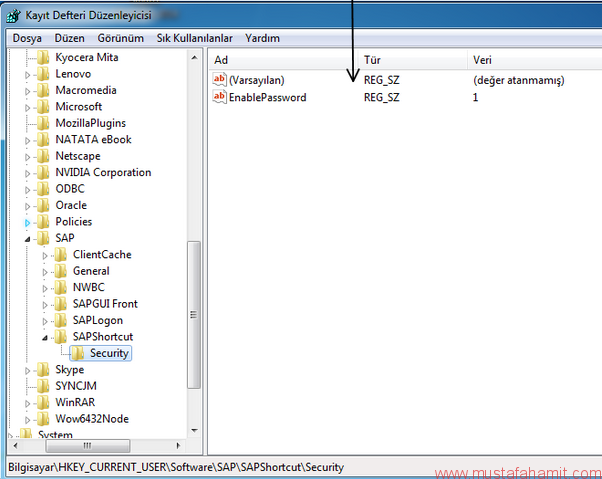Click the tree horizontal scrollbar thumb

tap(88, 446)
